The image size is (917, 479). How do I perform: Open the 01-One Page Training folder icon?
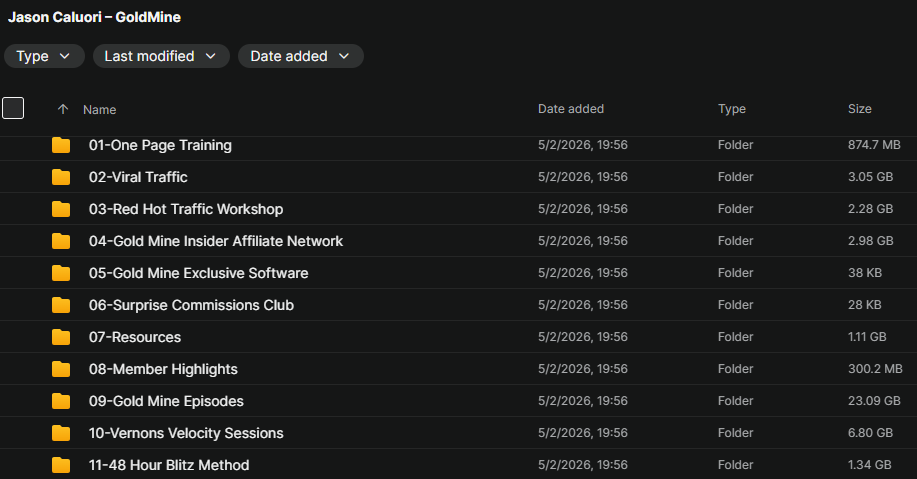point(61,145)
